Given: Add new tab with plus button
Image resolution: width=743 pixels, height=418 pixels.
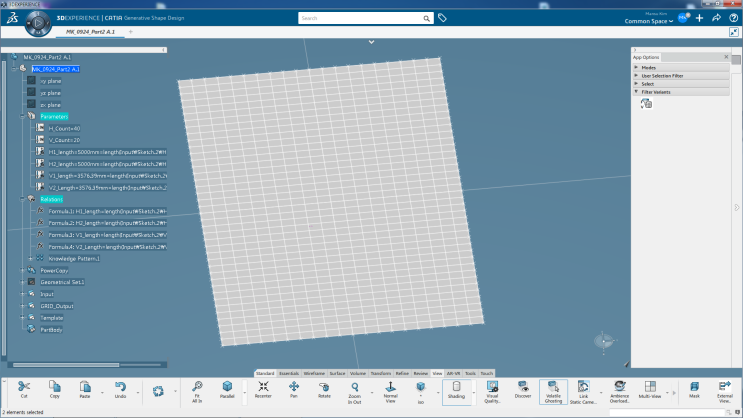Looking at the screenshot, I should tap(131, 32).
